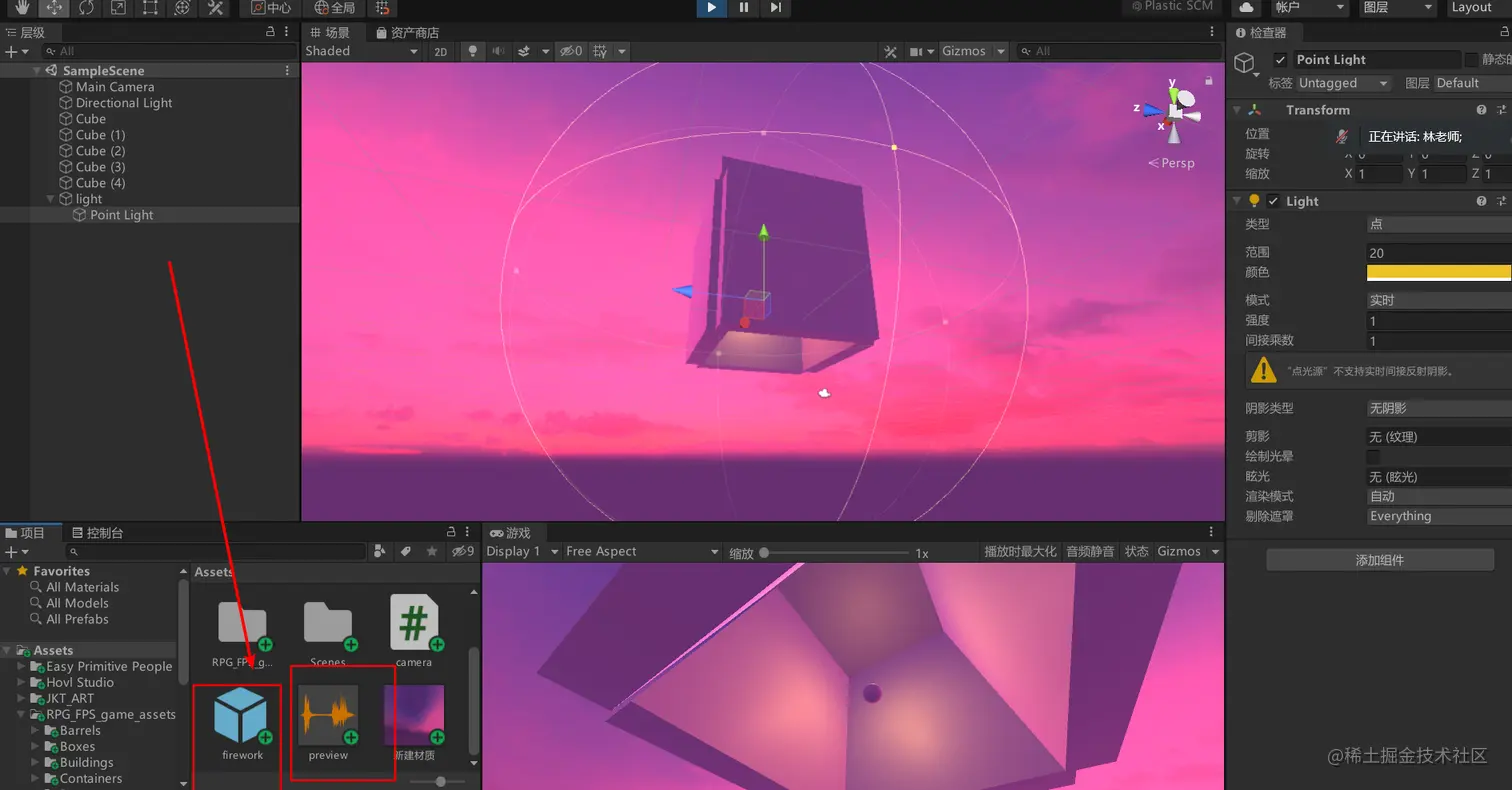Click the Search by Label tag icon
This screenshot has width=1512, height=790.
coord(406,551)
